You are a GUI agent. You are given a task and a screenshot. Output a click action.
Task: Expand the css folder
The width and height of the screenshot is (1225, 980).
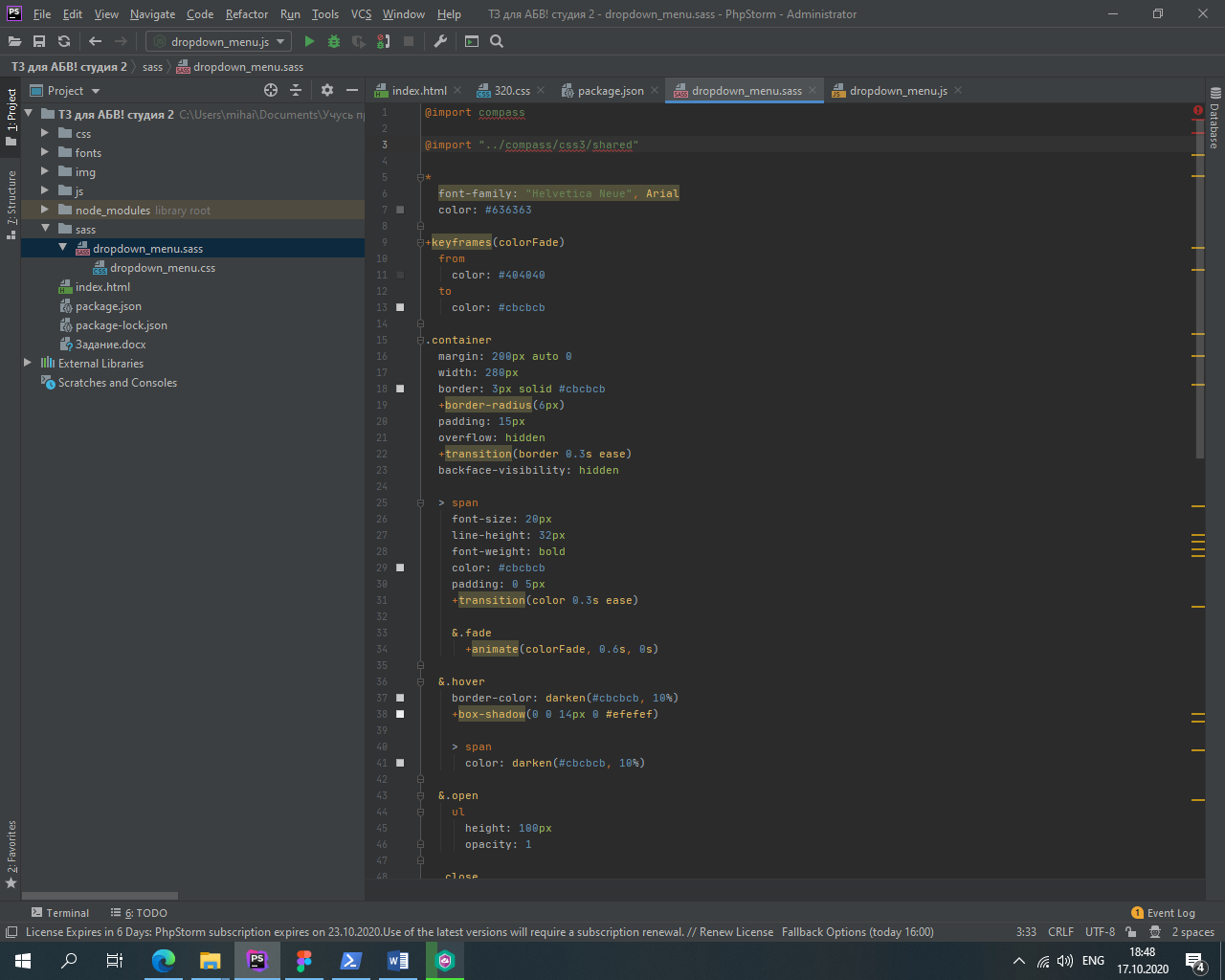(44, 133)
